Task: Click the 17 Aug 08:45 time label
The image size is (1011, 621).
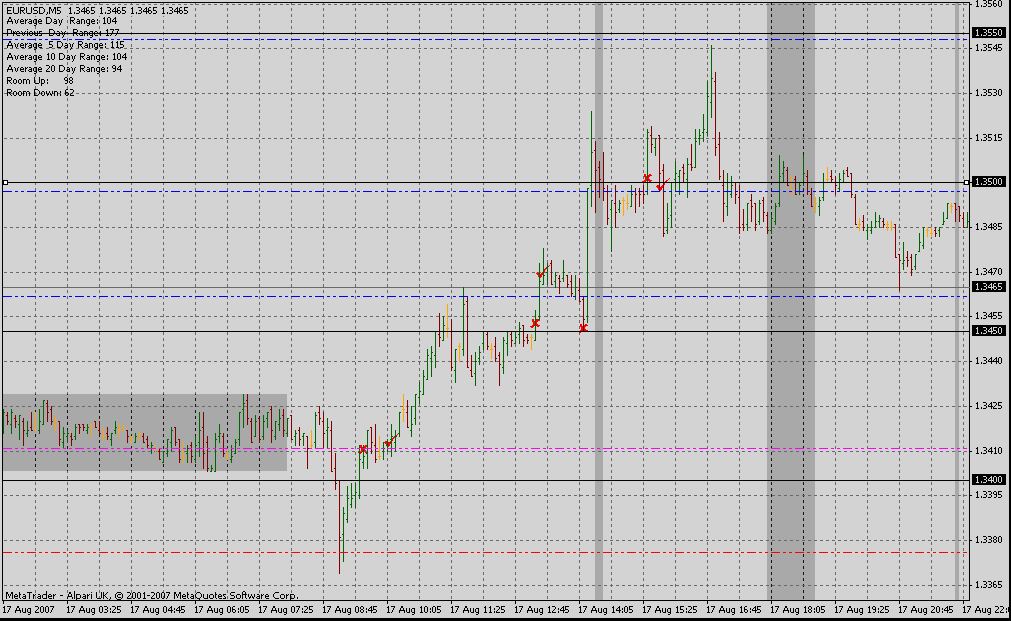Action: tap(349, 609)
